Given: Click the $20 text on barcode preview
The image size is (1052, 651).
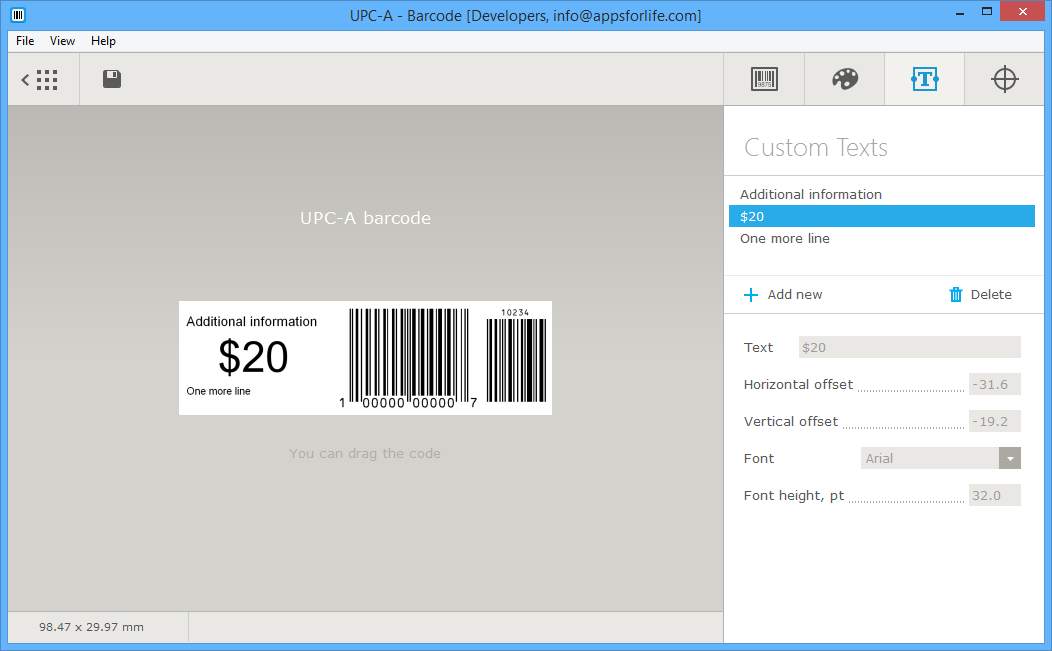Looking at the screenshot, I should click(x=253, y=356).
